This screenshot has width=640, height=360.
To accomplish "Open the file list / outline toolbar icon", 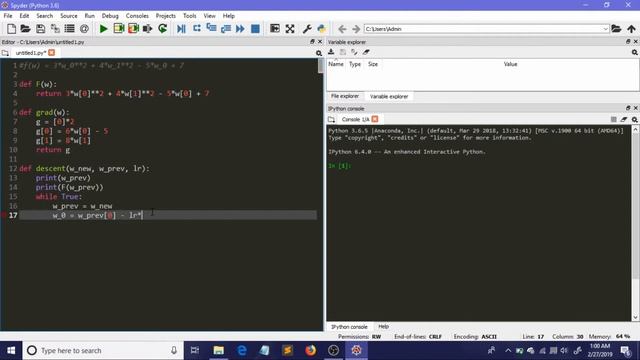I will [x=69, y=29].
